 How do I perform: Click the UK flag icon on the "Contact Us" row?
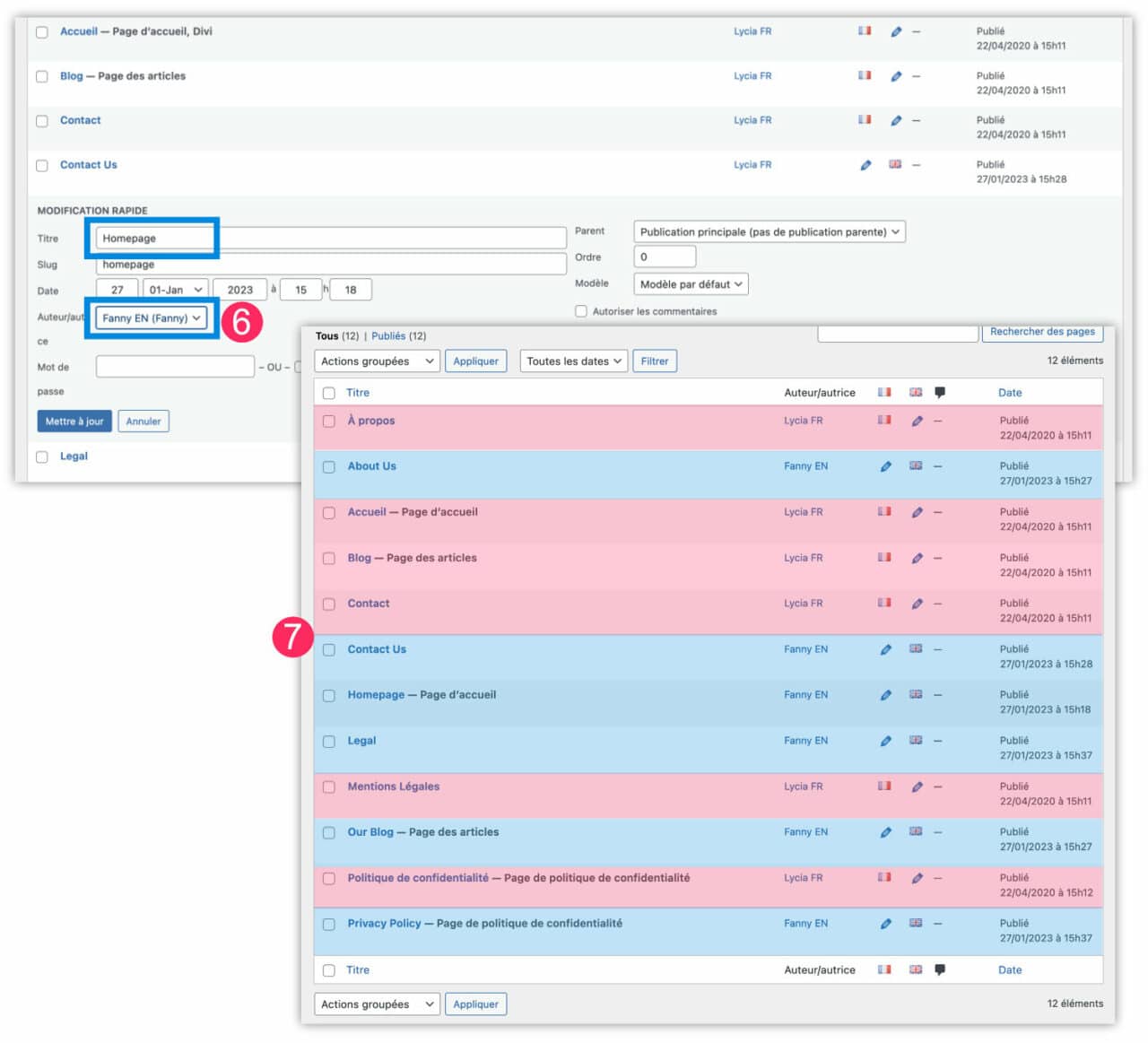(x=916, y=648)
